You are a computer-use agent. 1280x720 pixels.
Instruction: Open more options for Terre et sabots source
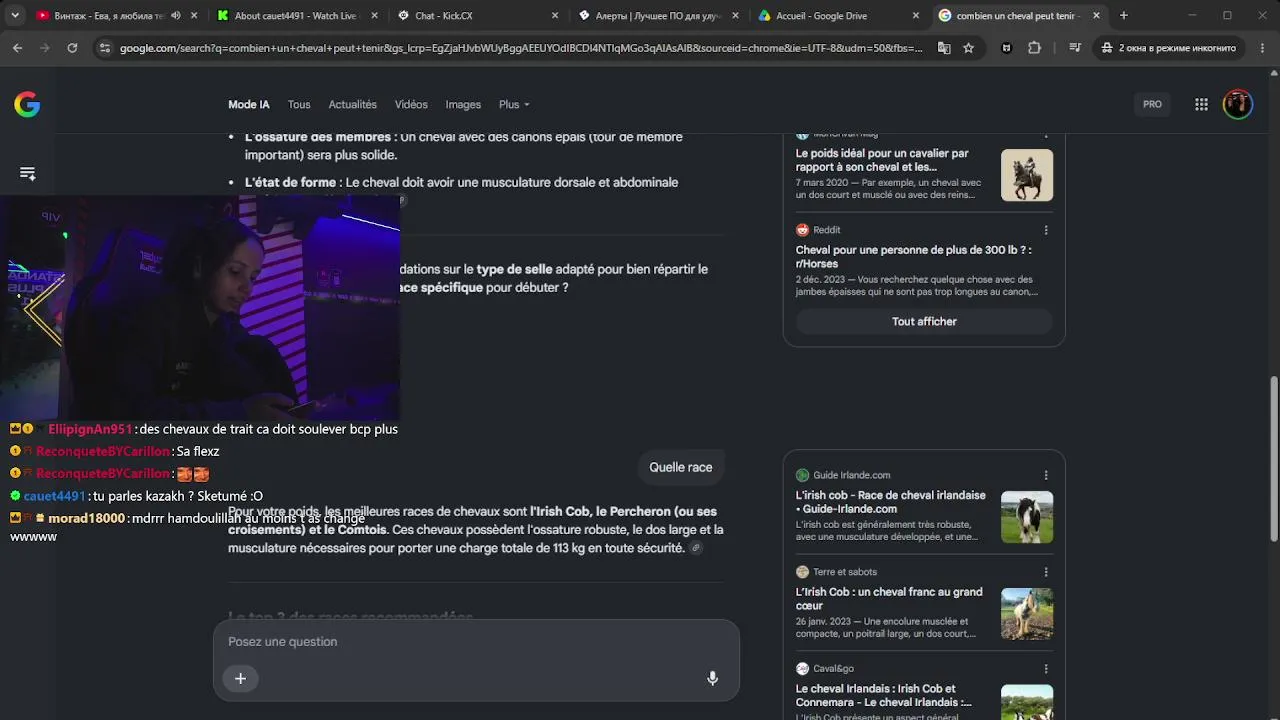click(x=1046, y=572)
